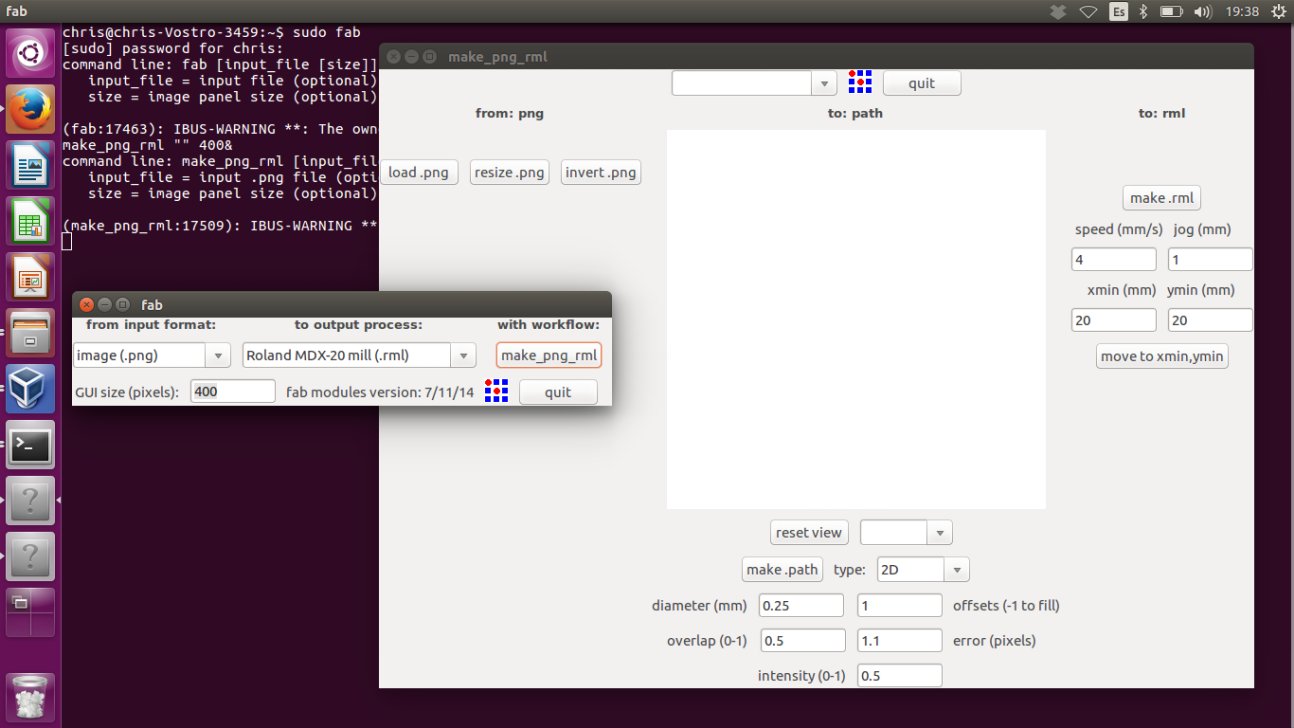Click the move to xmin,ymin button

click(1162, 356)
